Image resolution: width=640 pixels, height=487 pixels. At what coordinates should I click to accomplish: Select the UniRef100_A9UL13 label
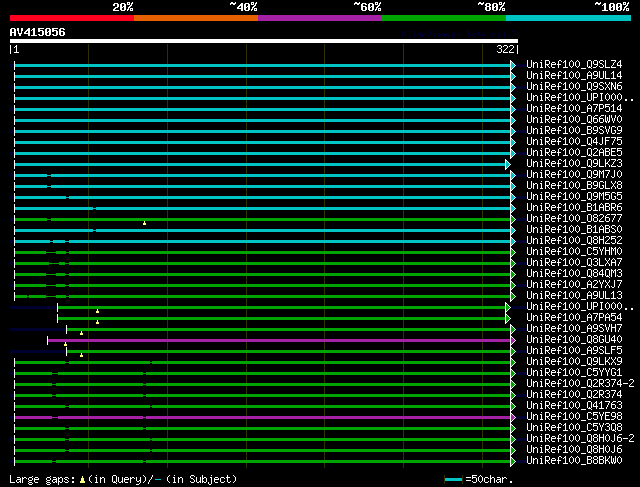click(574, 296)
